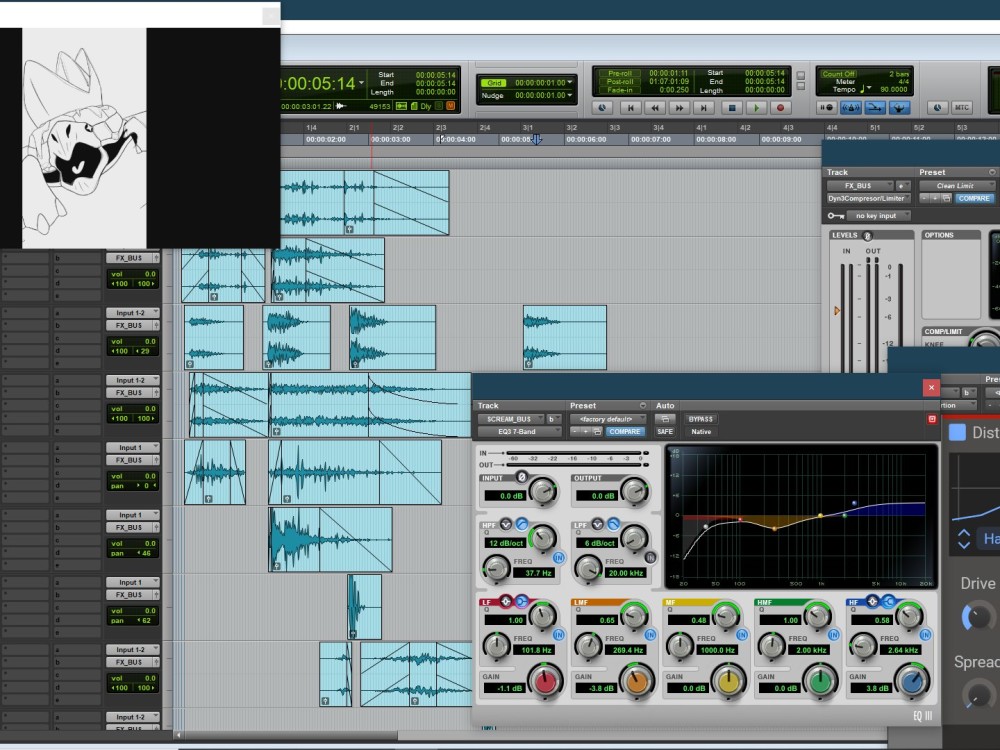Open SCREAM_BUS track selector dropdown

[x=511, y=419]
